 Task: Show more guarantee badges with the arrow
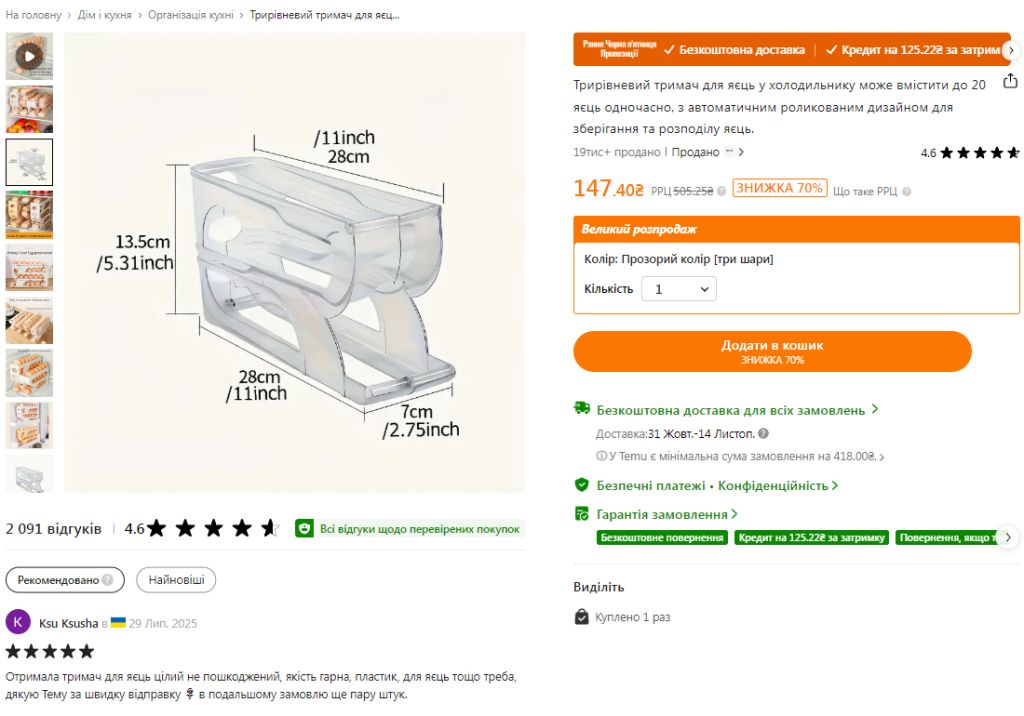tap(1008, 537)
